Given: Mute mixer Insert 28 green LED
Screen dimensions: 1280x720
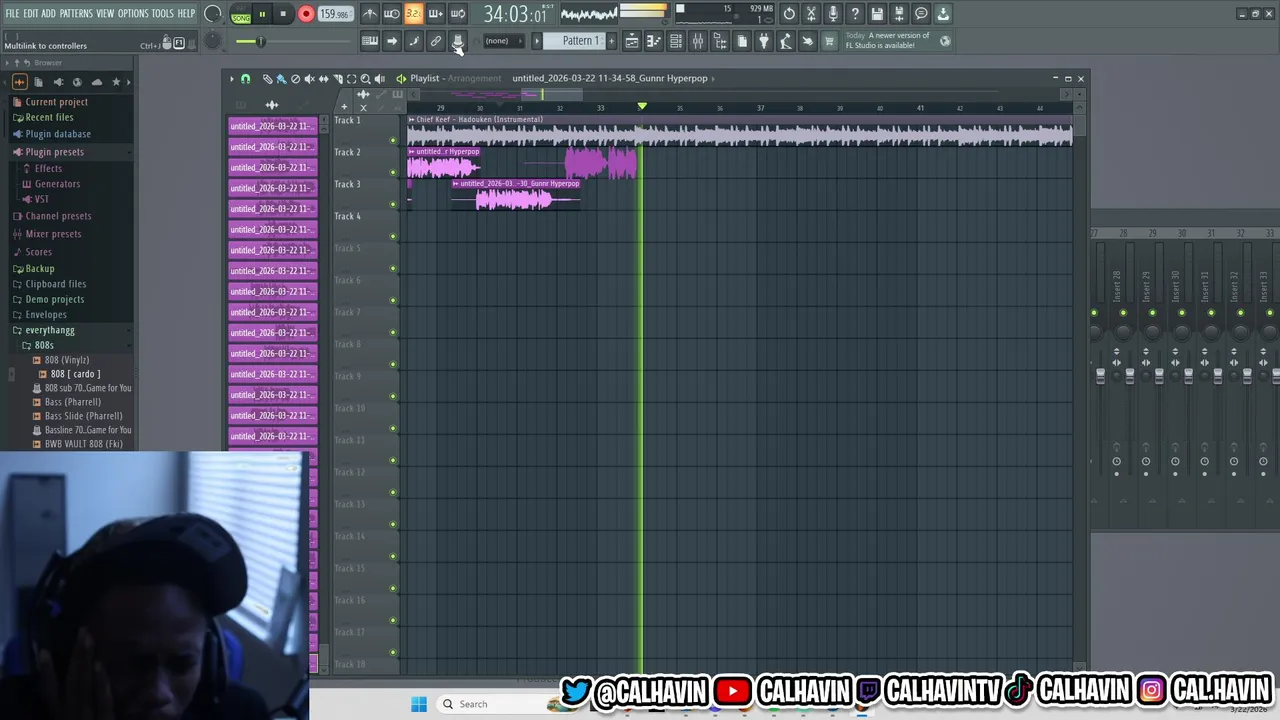Looking at the screenshot, I should click(x=1123, y=313).
